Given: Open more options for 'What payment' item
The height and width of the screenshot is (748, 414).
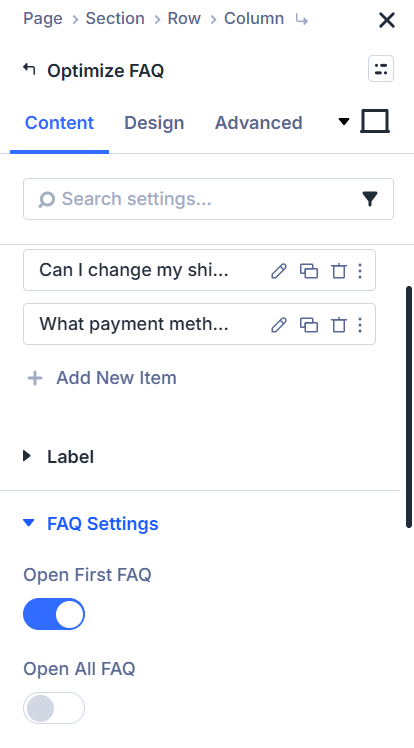Looking at the screenshot, I should (x=360, y=325).
